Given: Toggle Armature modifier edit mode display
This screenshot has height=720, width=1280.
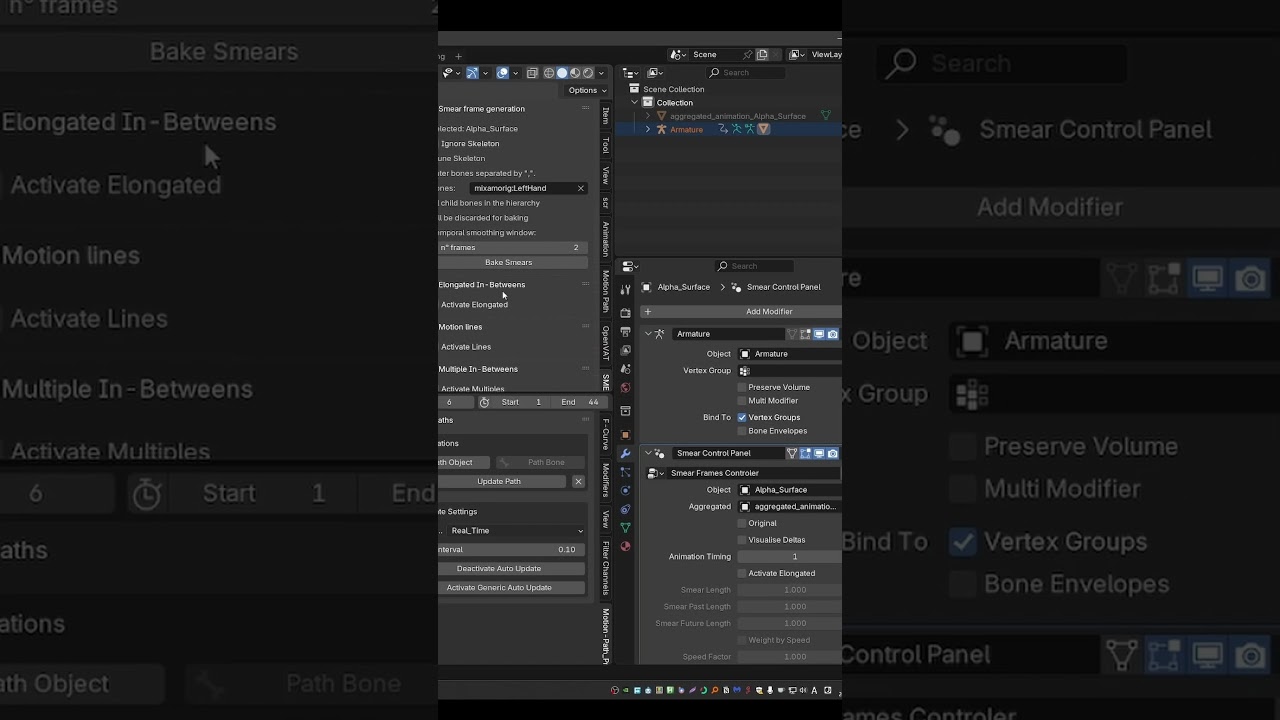Looking at the screenshot, I should coord(805,334).
